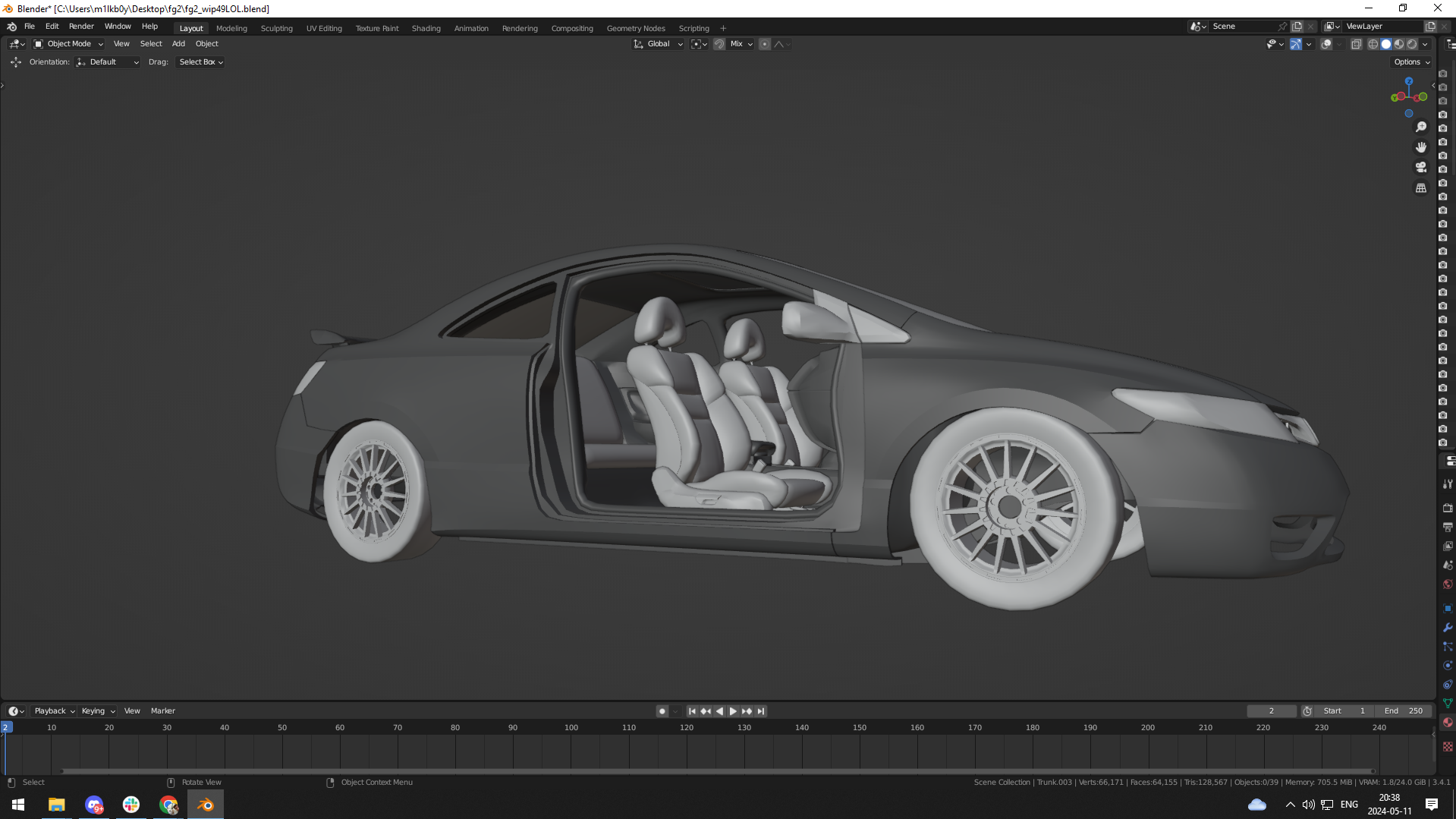Switch to wireframe viewport shading
Screen dimensions: 1456x819
tap(1373, 44)
